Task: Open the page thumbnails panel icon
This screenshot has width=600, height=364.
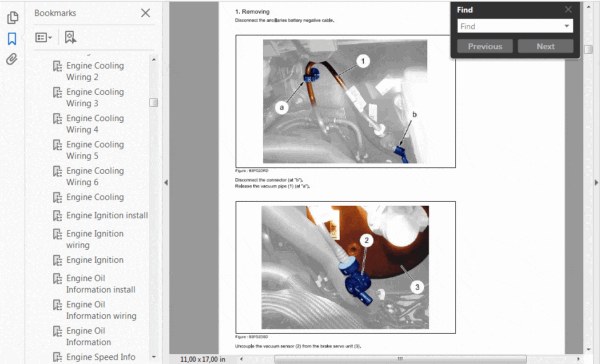Action: pos(12,18)
